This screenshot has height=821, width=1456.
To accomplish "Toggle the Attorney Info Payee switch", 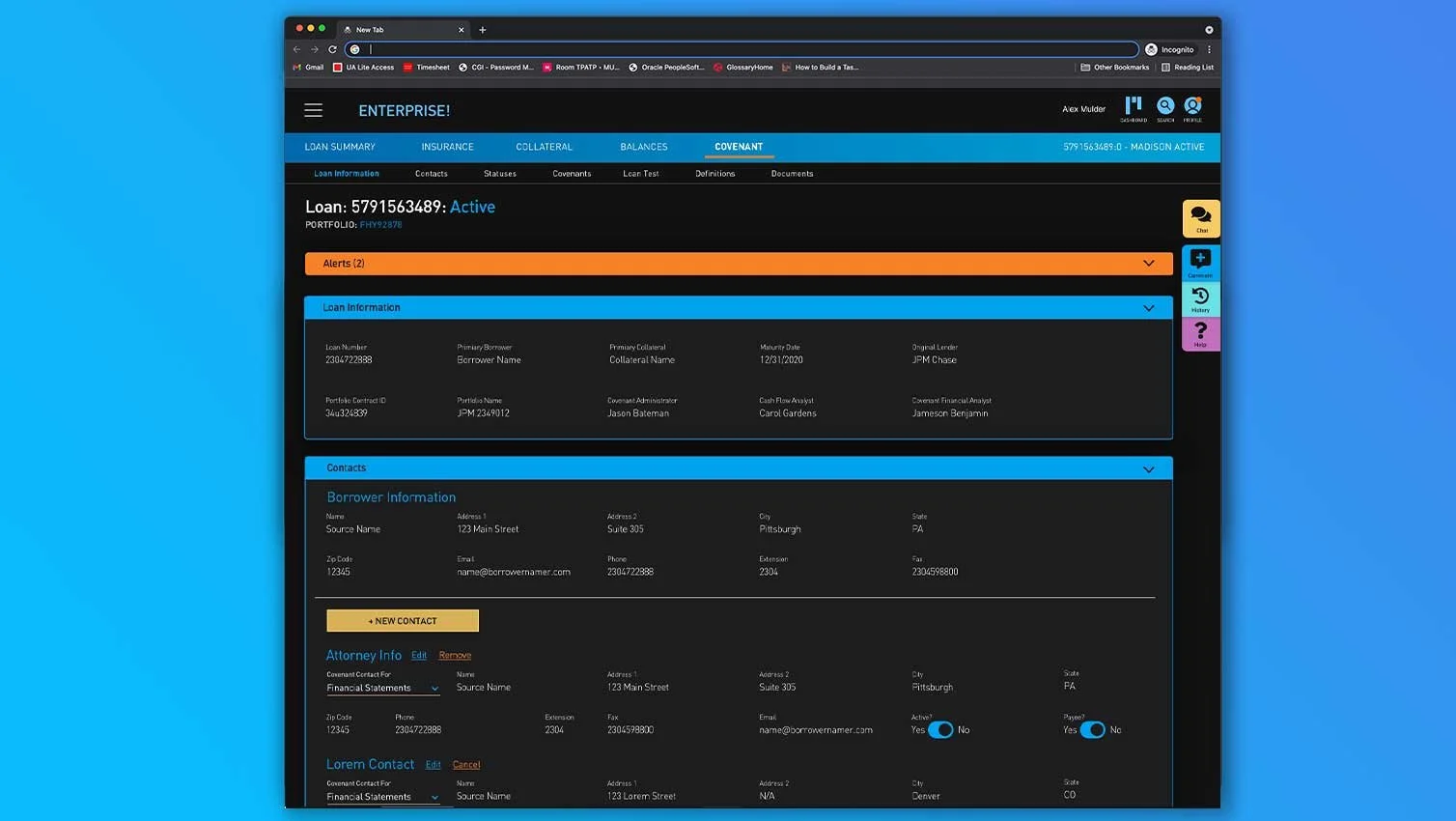I will [1093, 730].
